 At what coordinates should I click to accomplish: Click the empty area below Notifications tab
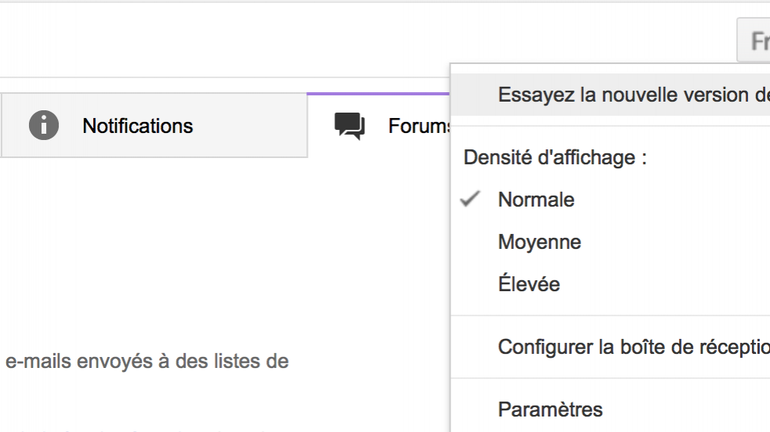[150, 250]
